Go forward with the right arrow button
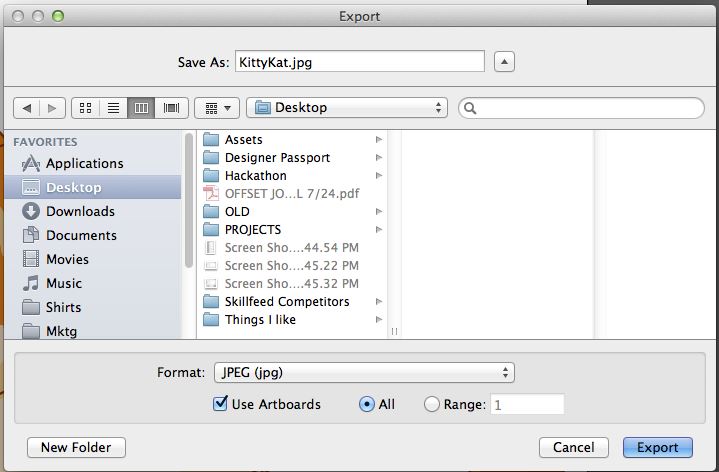719x472 pixels. (x=52, y=108)
